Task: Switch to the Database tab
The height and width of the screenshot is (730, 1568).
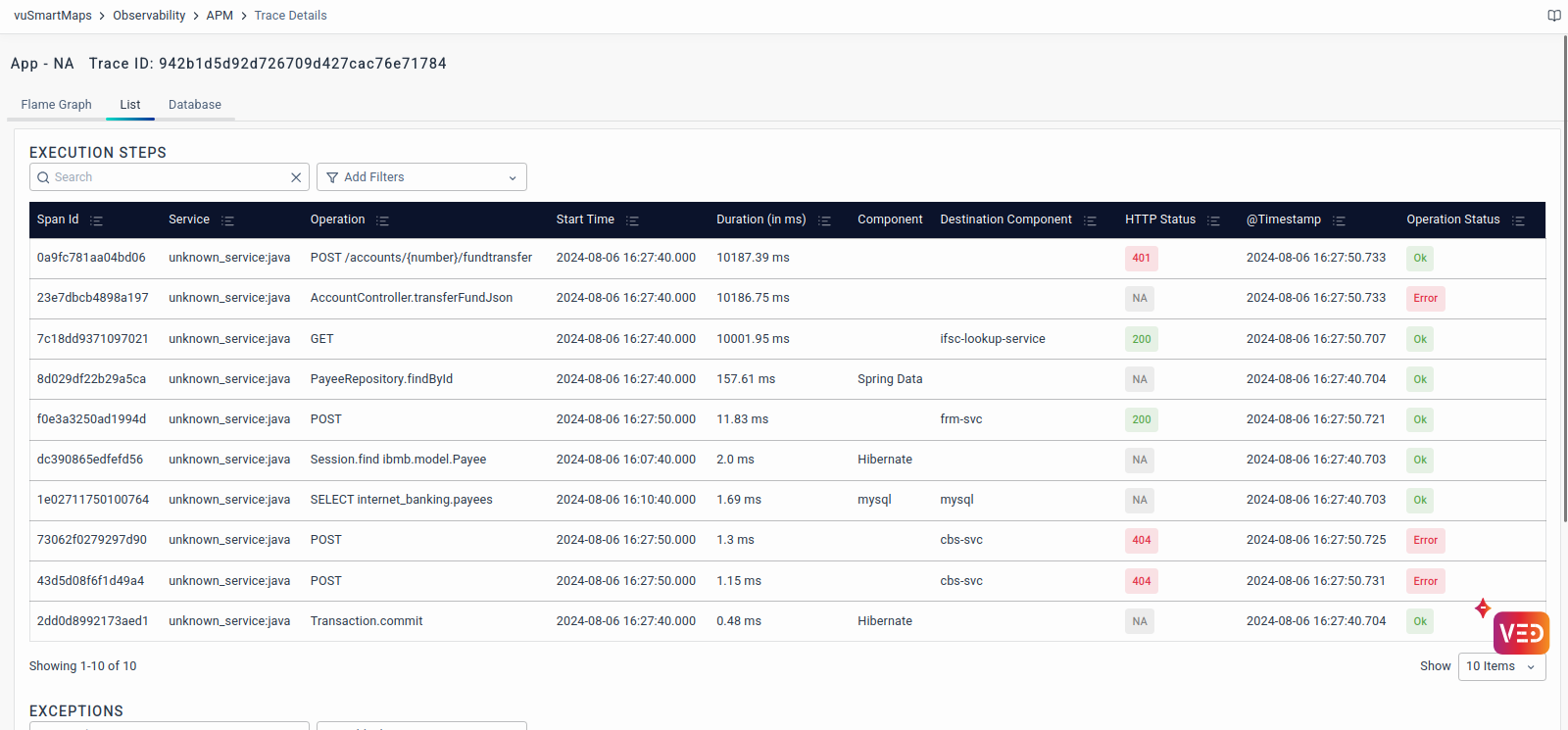Action: pyautogui.click(x=194, y=105)
